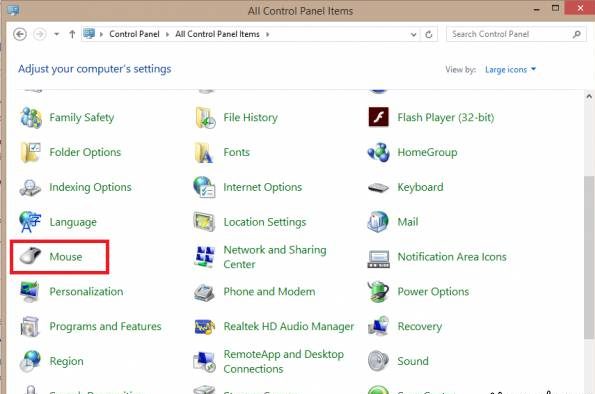595x394 pixels.
Task: Open the Programs and Features link
Action: point(105,326)
